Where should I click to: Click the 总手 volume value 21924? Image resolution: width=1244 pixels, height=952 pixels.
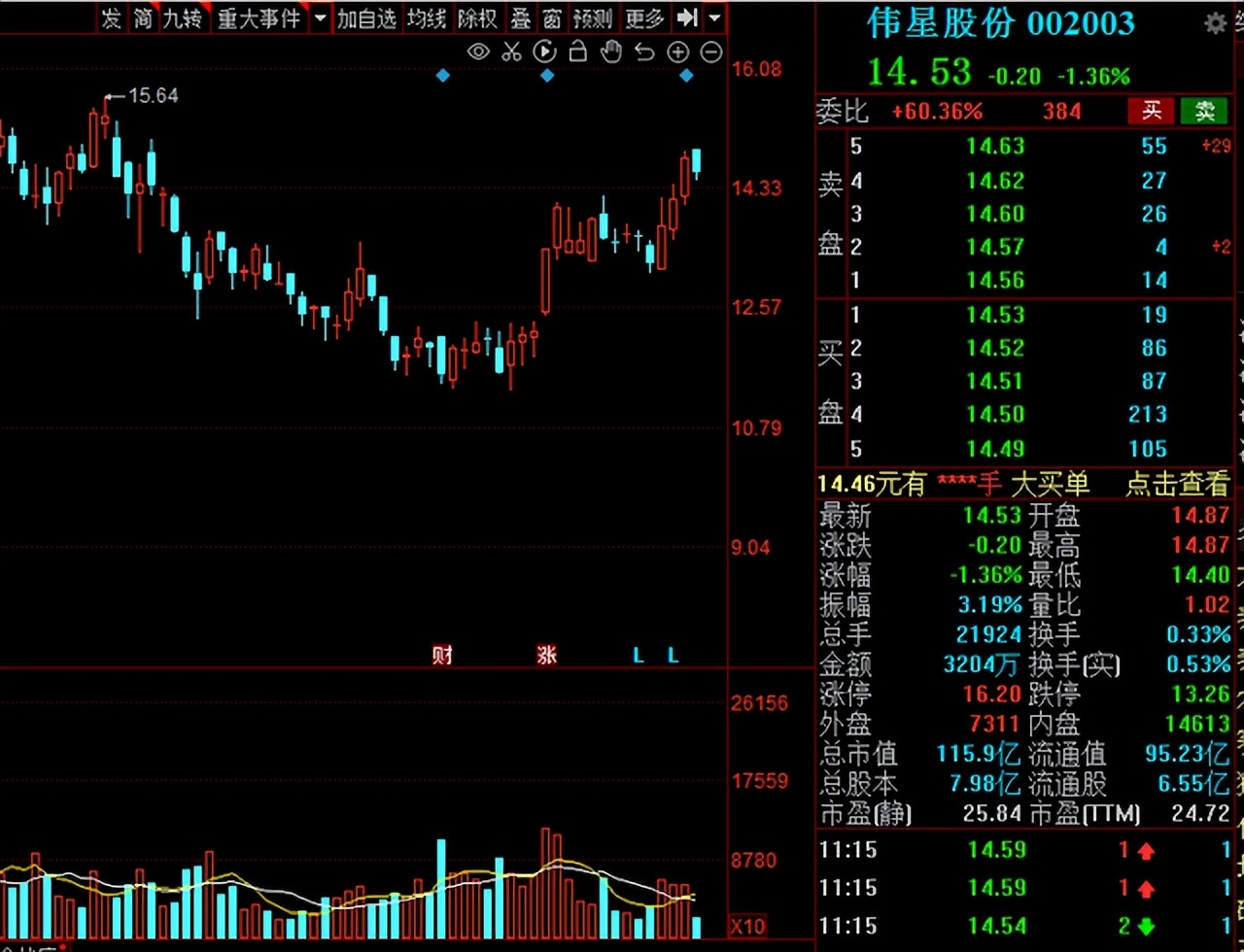[989, 635]
